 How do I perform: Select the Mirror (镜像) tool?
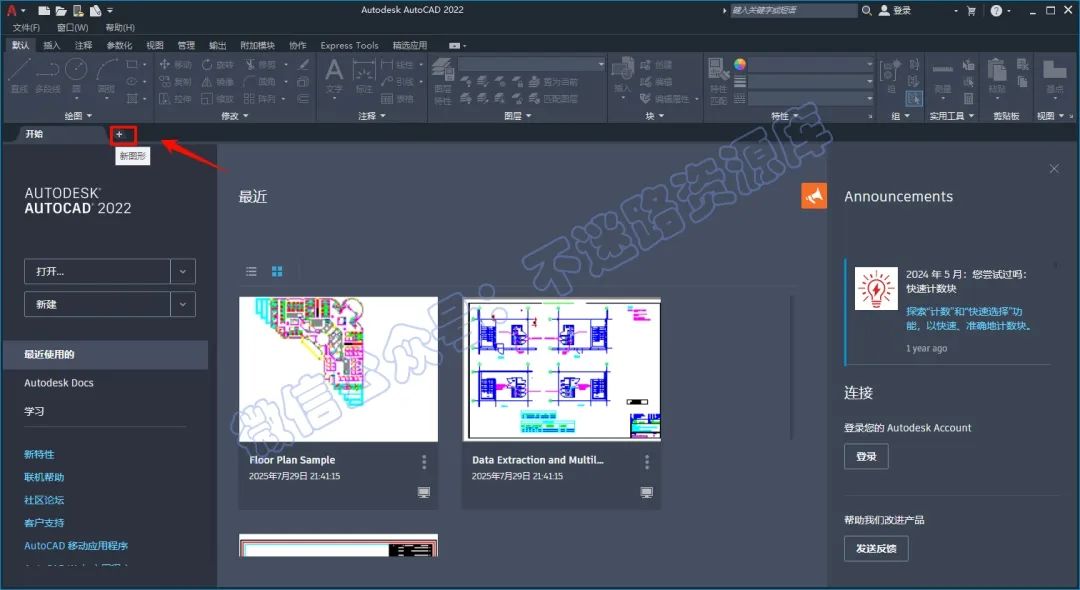218,81
